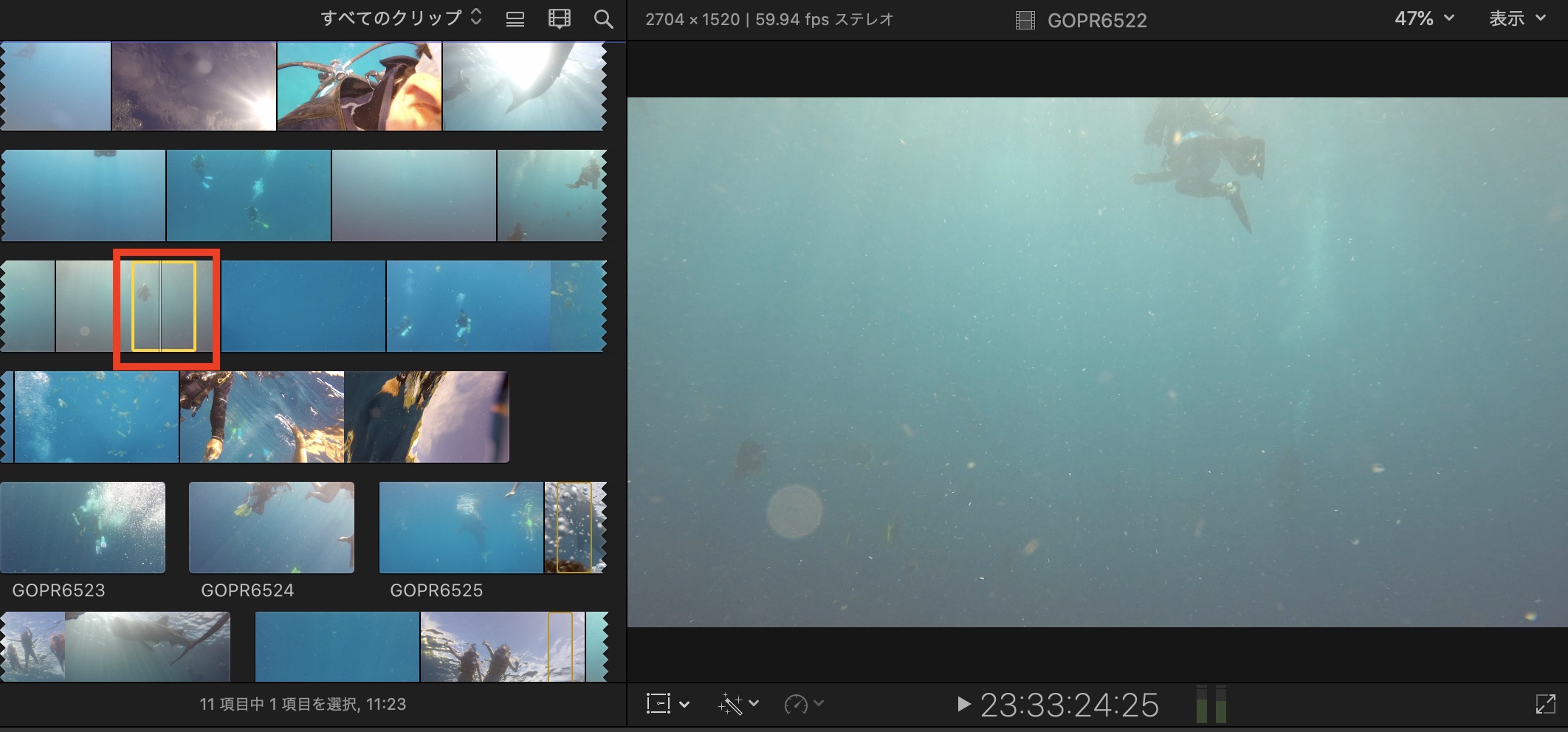Toggle list view in the clip browser

coord(515,19)
